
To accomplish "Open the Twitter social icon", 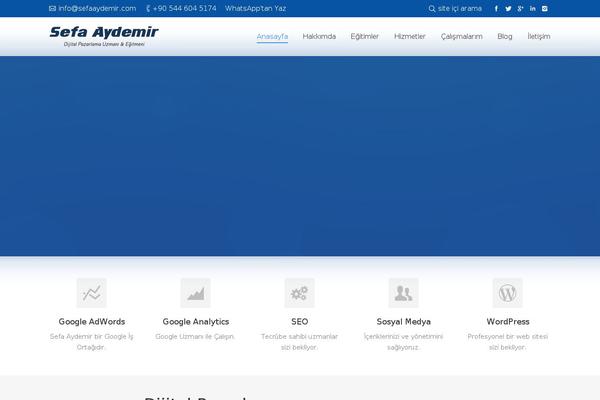I will tap(508, 8).
